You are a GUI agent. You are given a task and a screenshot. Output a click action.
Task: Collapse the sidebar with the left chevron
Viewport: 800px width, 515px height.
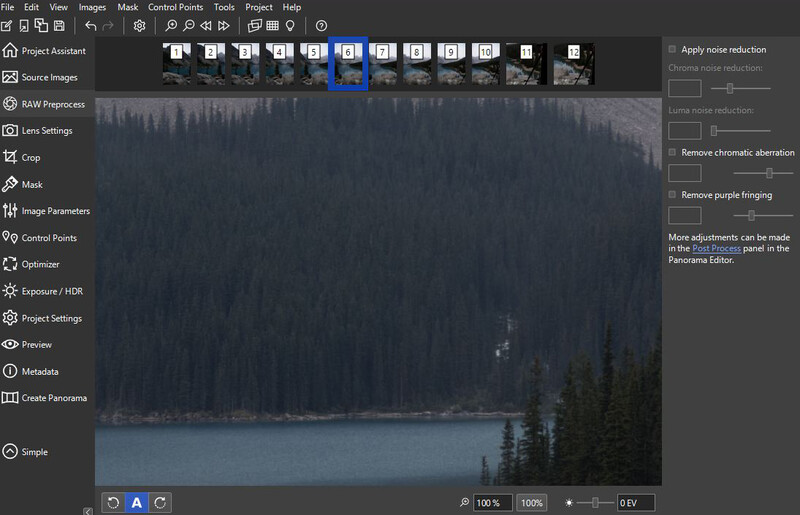(88, 511)
